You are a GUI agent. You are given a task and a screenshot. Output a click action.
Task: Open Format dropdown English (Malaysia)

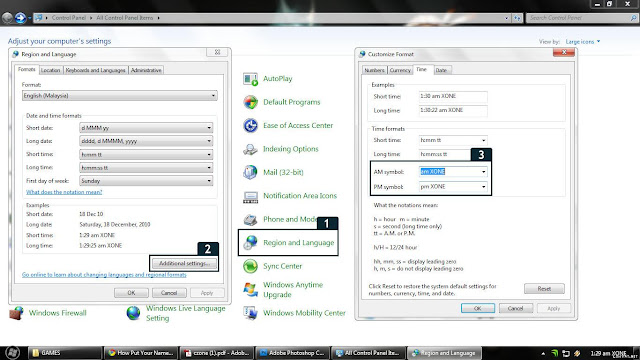point(120,96)
